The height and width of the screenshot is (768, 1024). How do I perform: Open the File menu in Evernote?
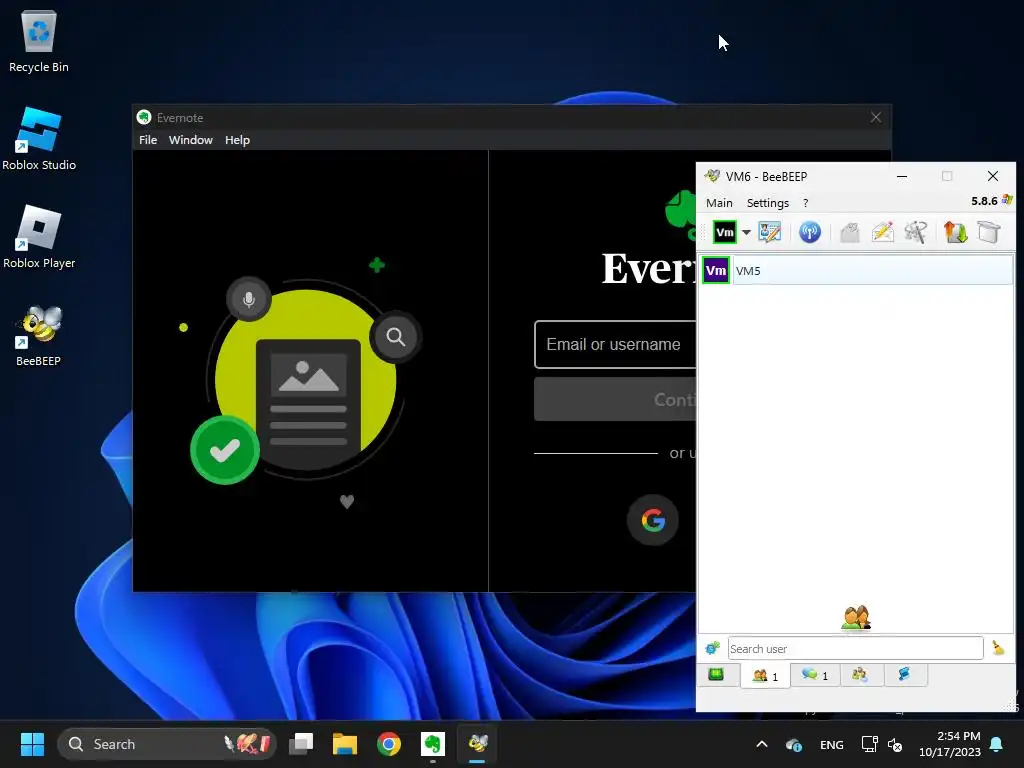(x=148, y=140)
